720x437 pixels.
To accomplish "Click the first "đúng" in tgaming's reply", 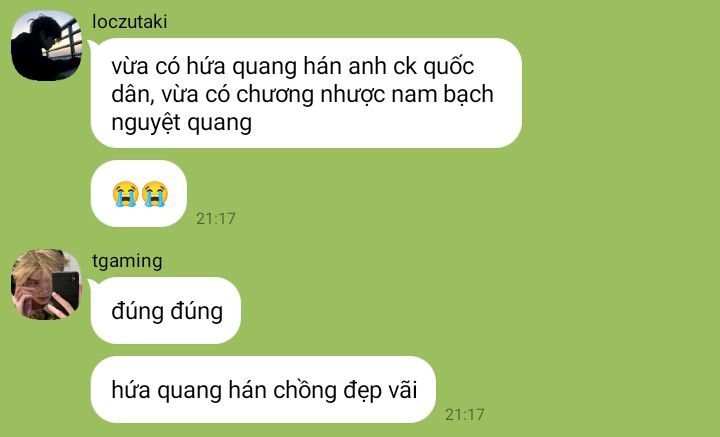I will (x=137, y=312).
